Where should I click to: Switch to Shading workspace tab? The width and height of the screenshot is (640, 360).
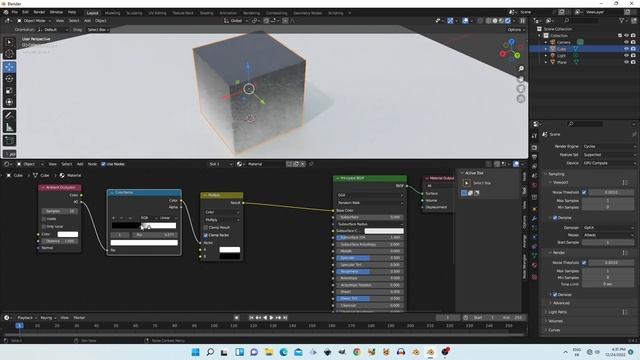207,13
